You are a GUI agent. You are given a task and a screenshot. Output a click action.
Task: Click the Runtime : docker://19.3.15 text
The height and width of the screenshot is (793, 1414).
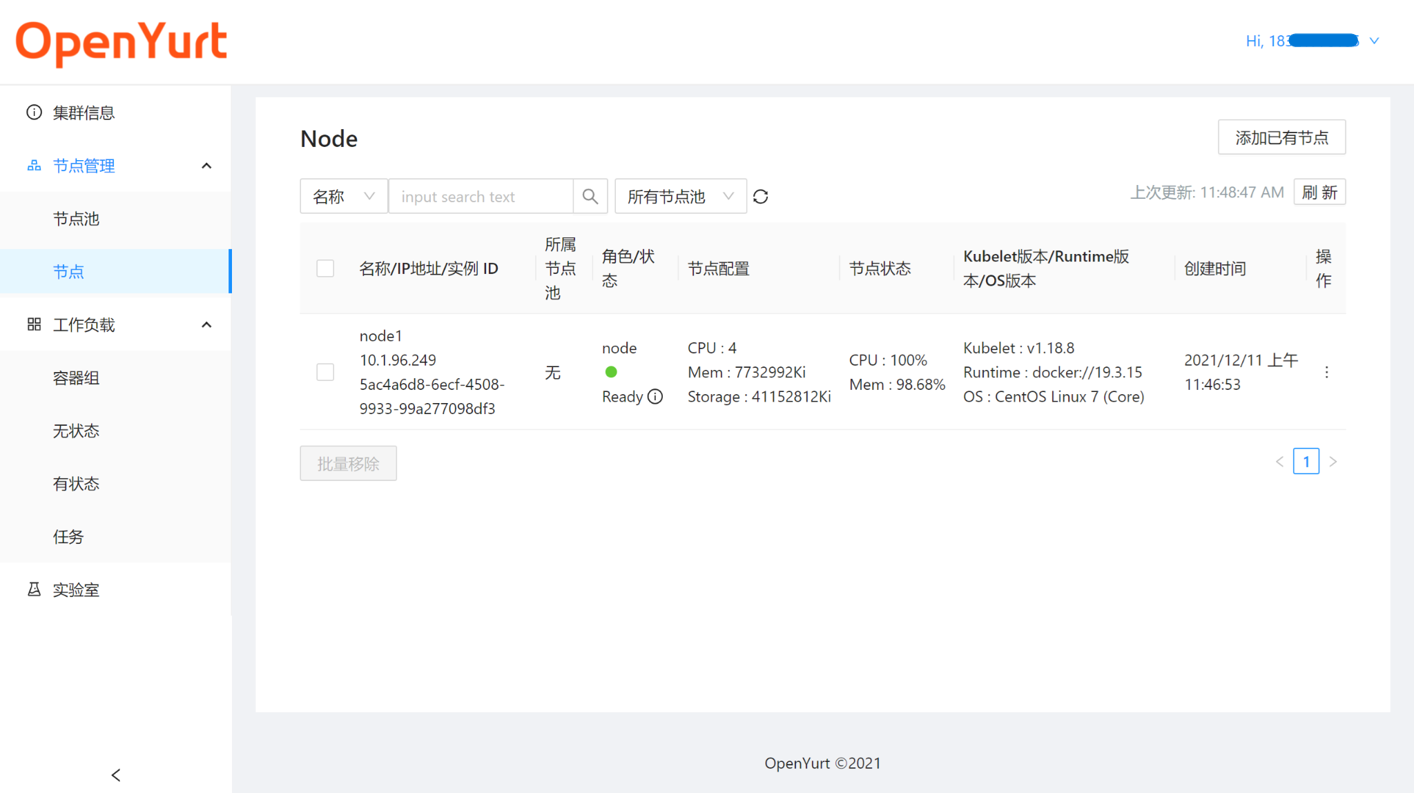tap(1053, 372)
